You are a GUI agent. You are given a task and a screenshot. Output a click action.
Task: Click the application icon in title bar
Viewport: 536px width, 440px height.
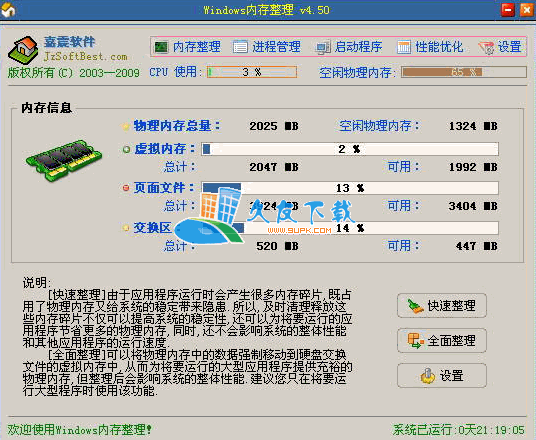pyautogui.click(x=8, y=10)
